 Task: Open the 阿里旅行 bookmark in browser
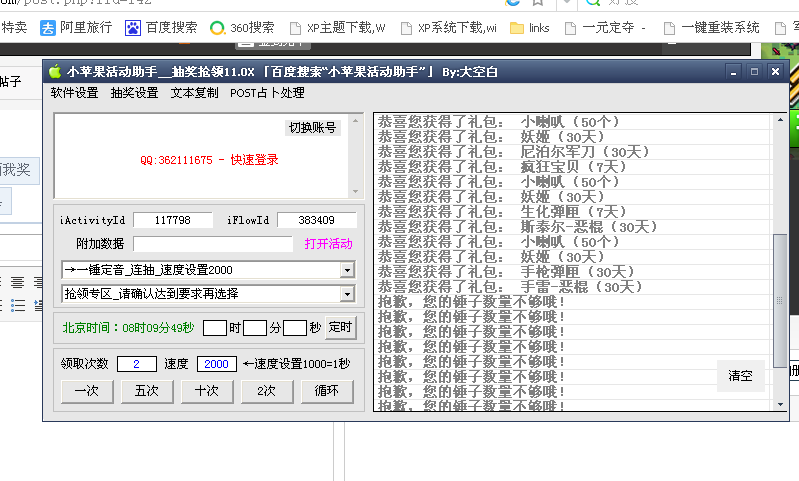coord(76,28)
